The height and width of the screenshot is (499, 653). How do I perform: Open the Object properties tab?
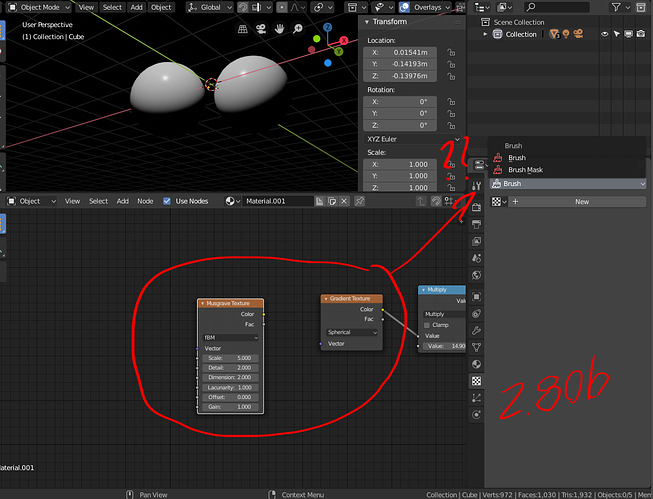tap(476, 297)
